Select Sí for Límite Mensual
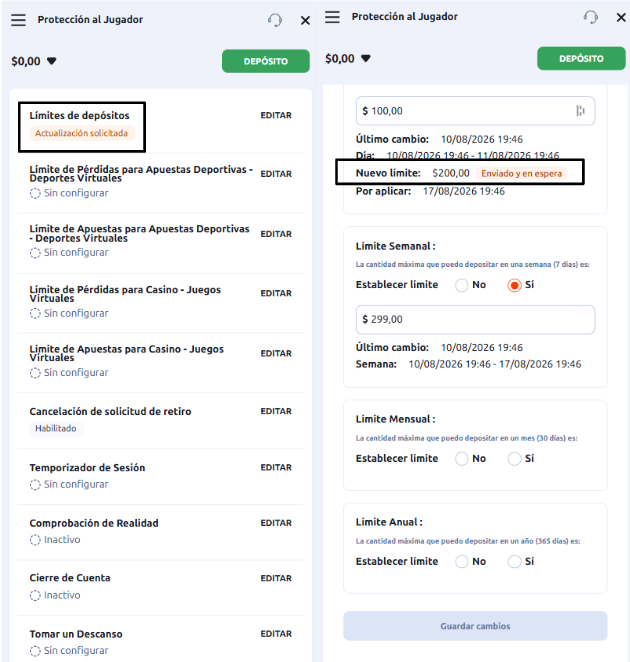 click(x=514, y=459)
